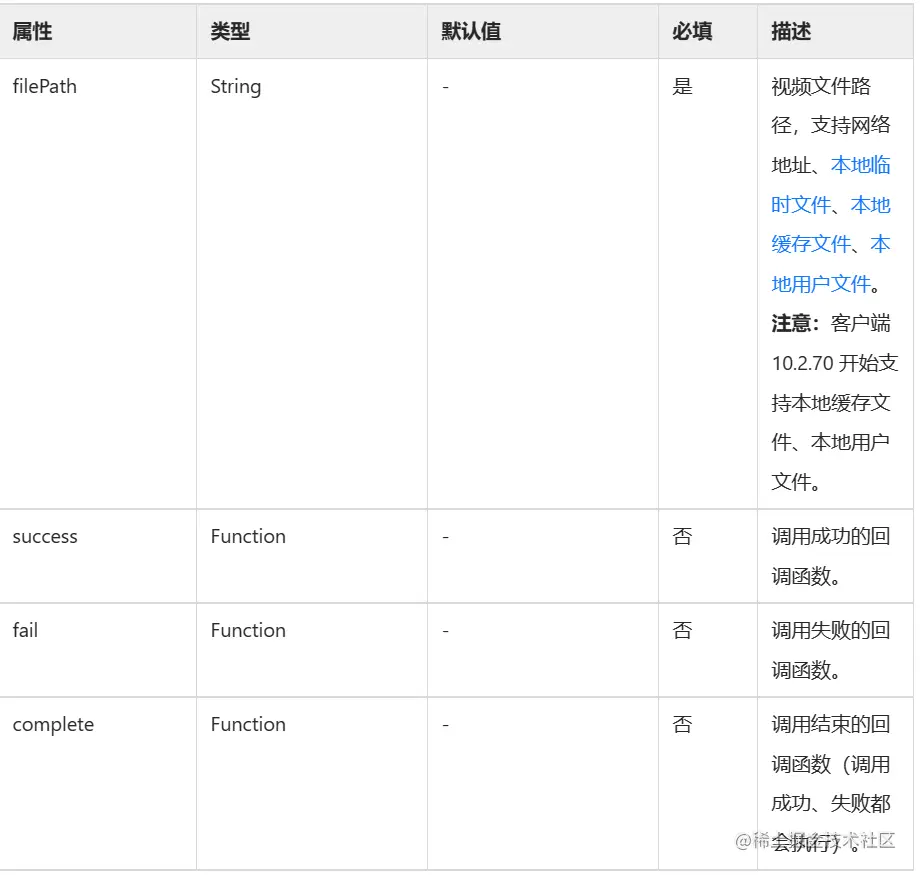Click Function in the fail row
Image resolution: width=920 pixels, height=875 pixels.
point(248,630)
